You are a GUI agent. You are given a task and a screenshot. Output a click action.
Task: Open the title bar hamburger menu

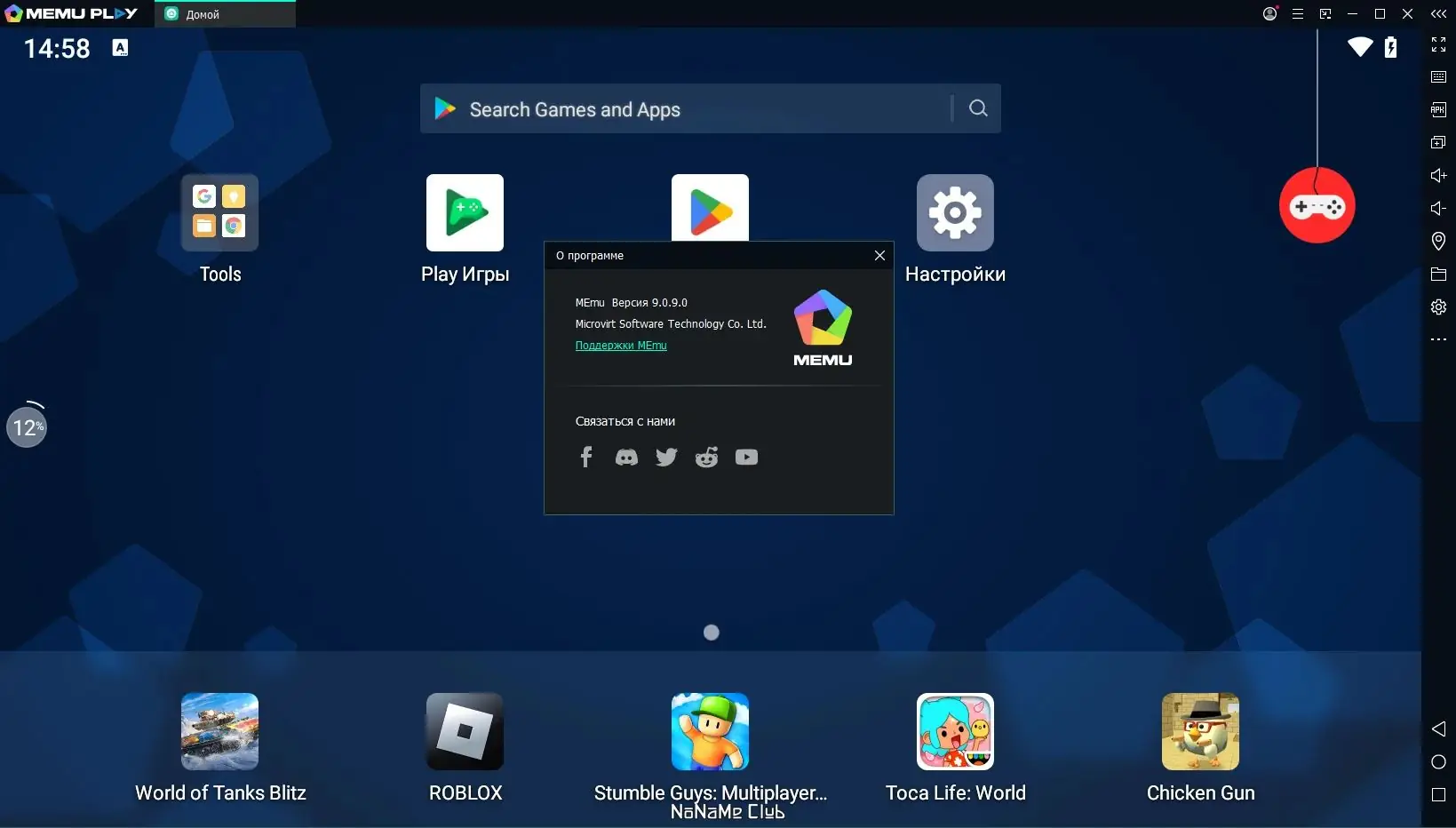1298,13
